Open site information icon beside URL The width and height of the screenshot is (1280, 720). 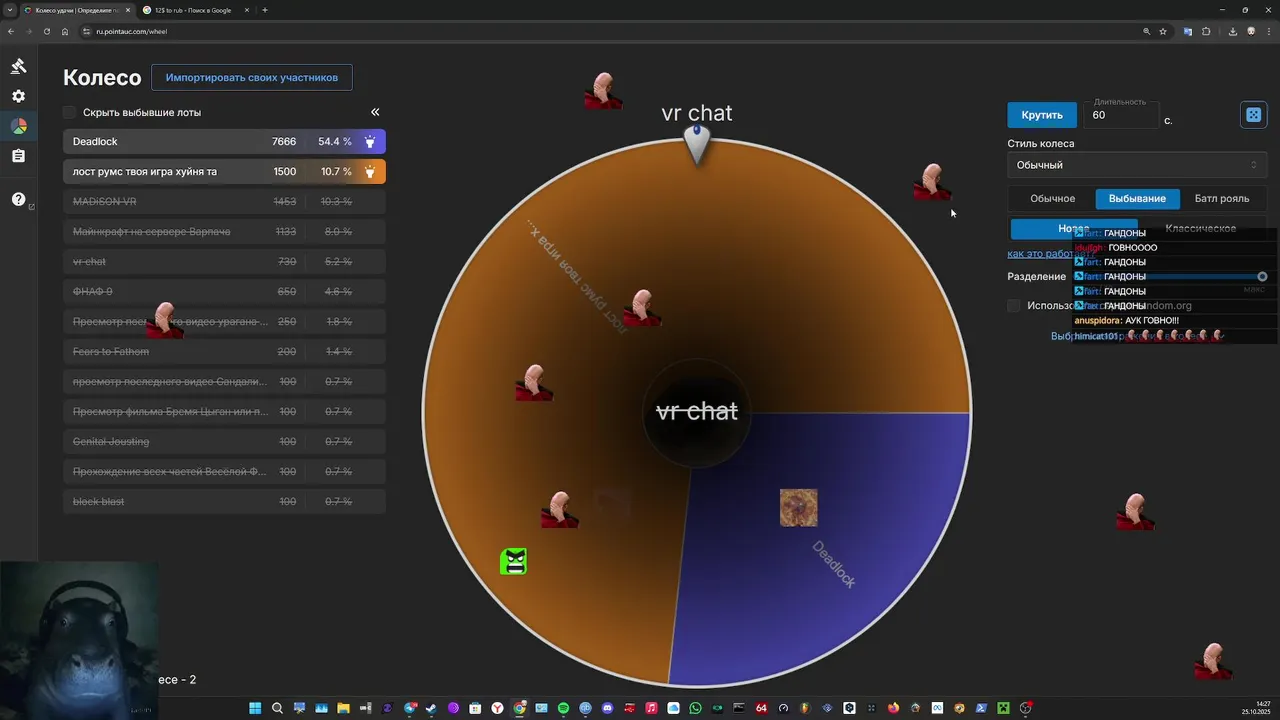(x=87, y=31)
